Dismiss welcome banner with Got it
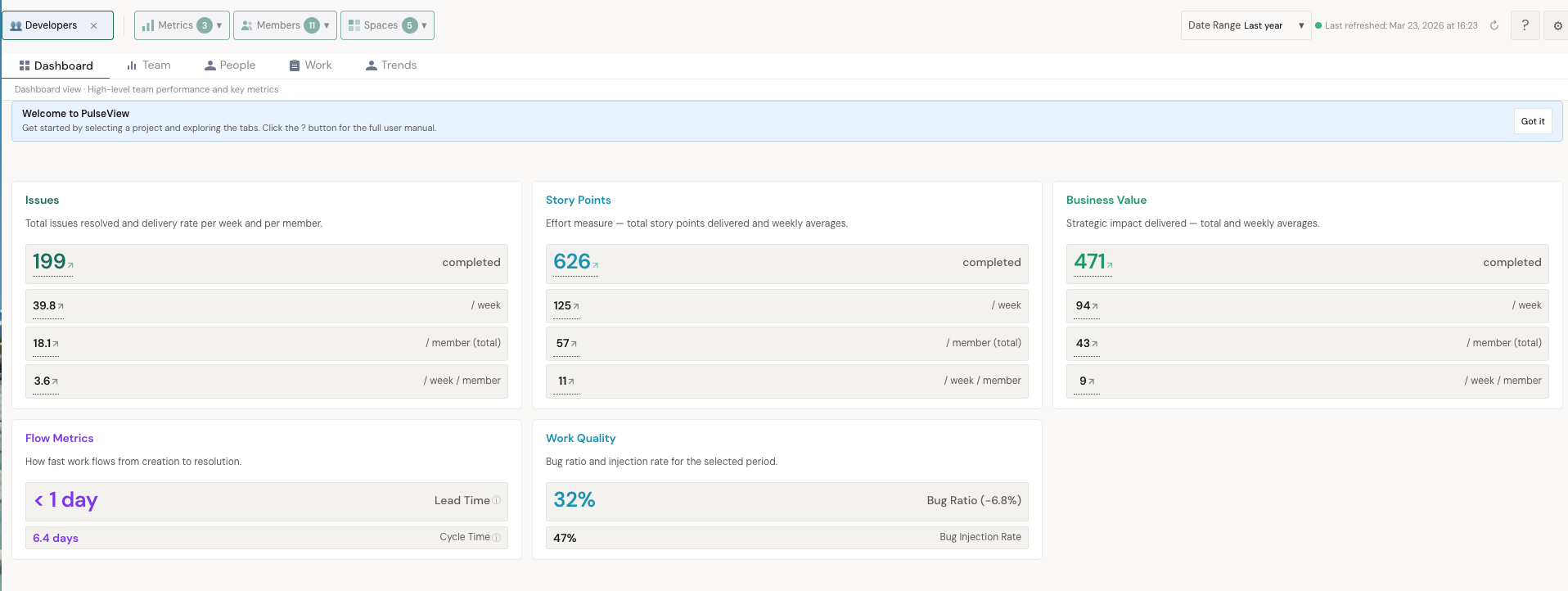The width and height of the screenshot is (1568, 591). [x=1533, y=121]
